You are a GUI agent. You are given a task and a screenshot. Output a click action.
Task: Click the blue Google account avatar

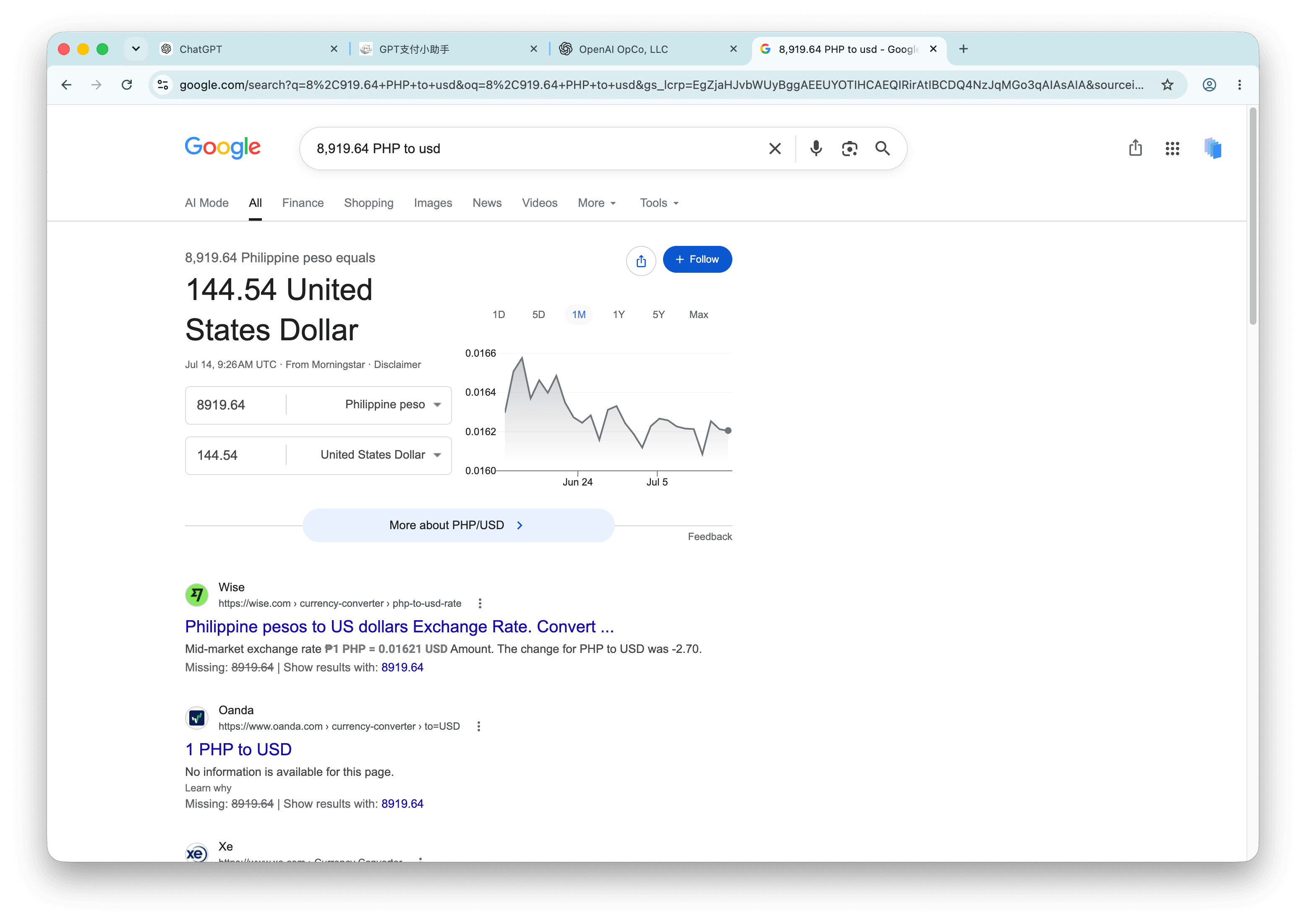click(1213, 149)
